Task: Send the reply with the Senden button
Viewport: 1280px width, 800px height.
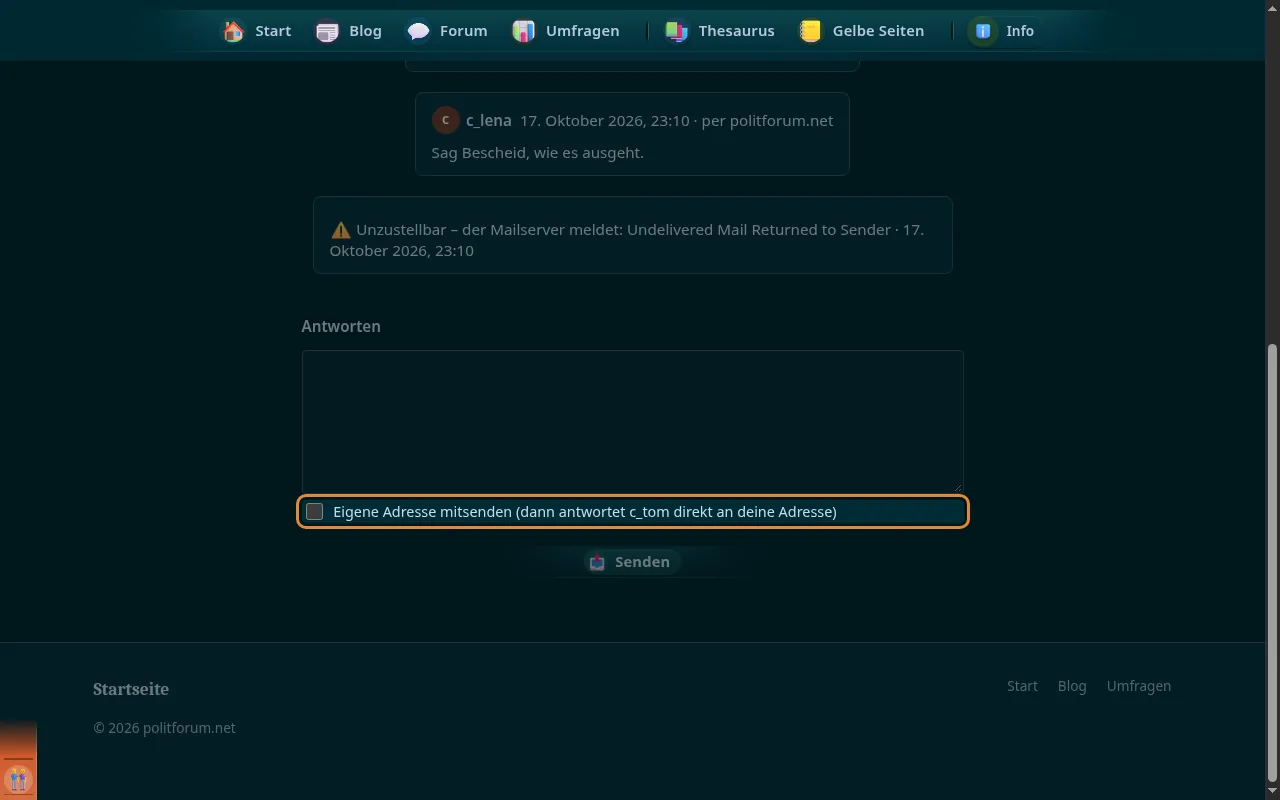Action: pyautogui.click(x=632, y=562)
